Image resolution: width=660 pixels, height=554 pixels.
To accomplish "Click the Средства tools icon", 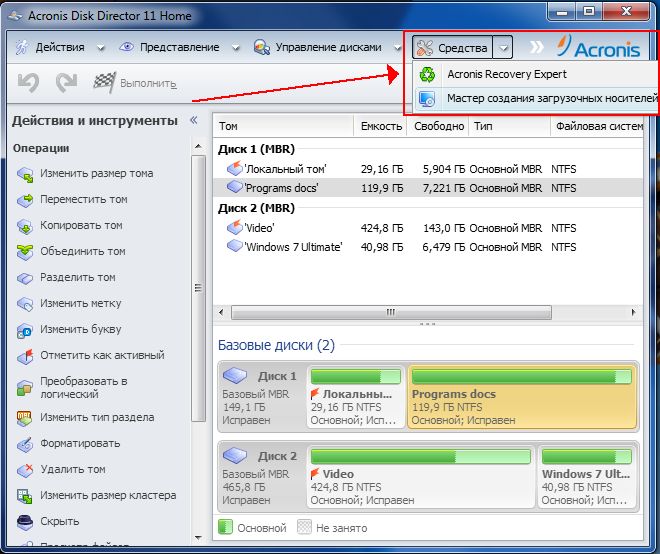I will pyautogui.click(x=425, y=48).
